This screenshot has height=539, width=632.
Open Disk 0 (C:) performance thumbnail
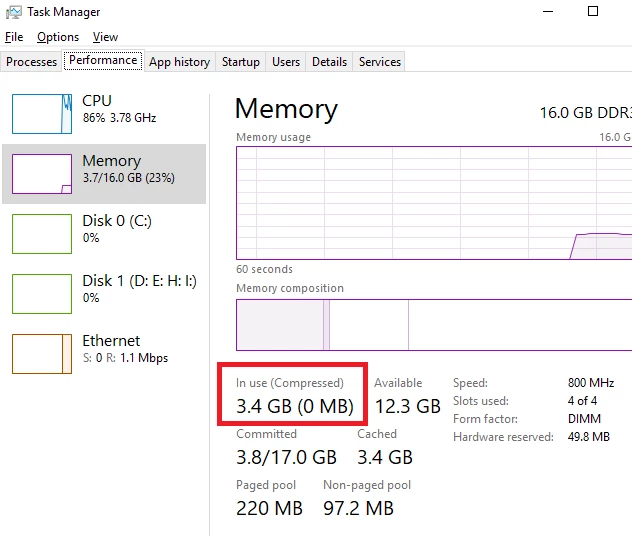[42, 234]
